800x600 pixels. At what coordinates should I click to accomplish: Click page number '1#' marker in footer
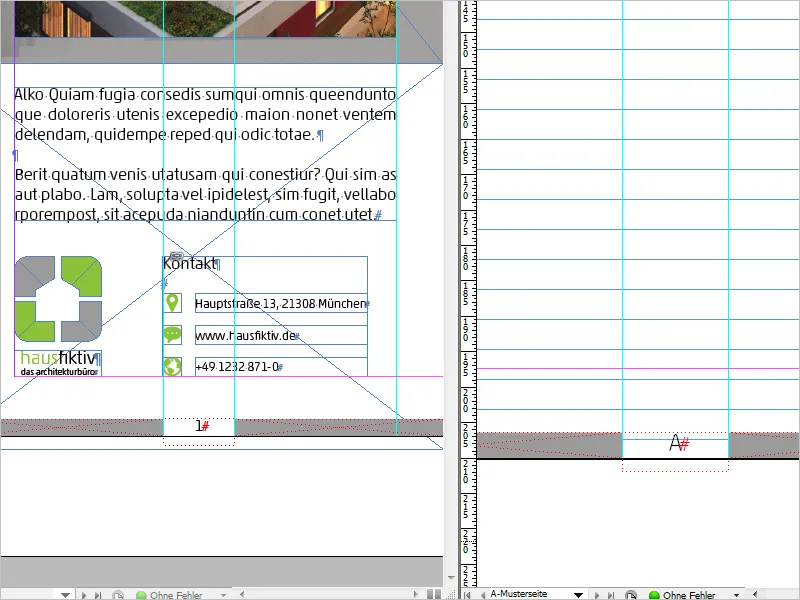point(202,426)
